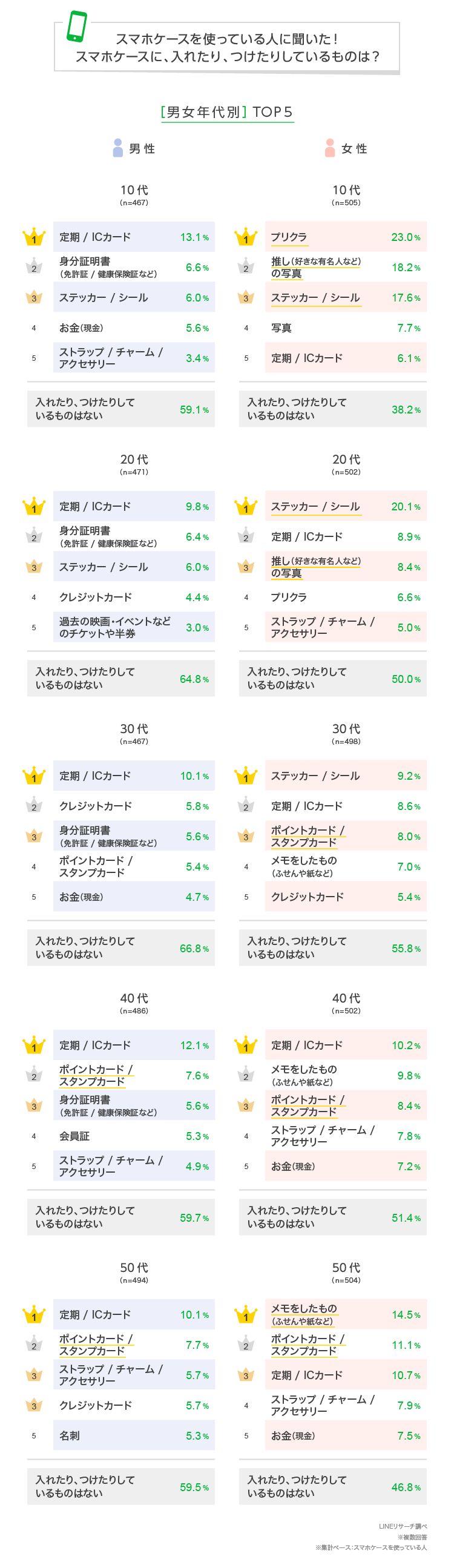The height and width of the screenshot is (1568, 454).
Task: Click the 59.1% nothing-attached summary box
Action: click(x=120, y=409)
